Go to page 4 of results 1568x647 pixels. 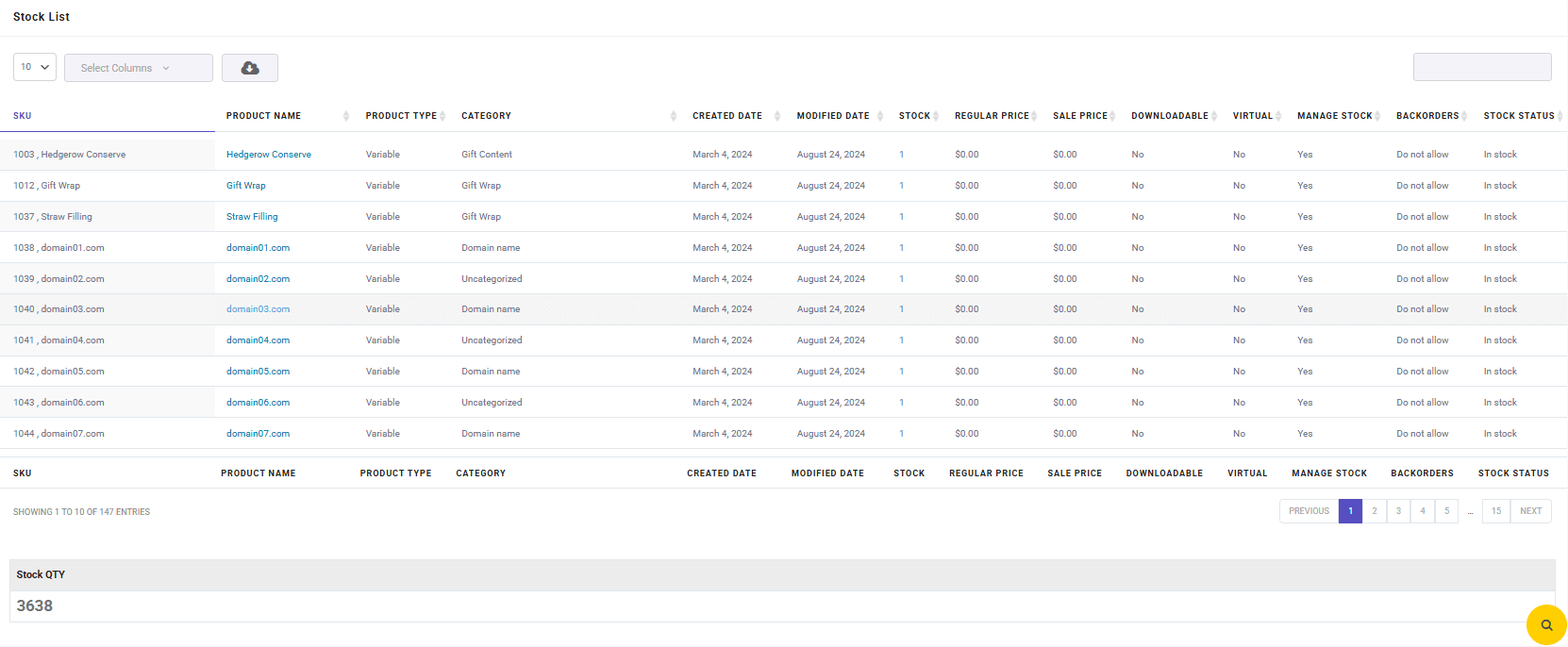(1423, 511)
